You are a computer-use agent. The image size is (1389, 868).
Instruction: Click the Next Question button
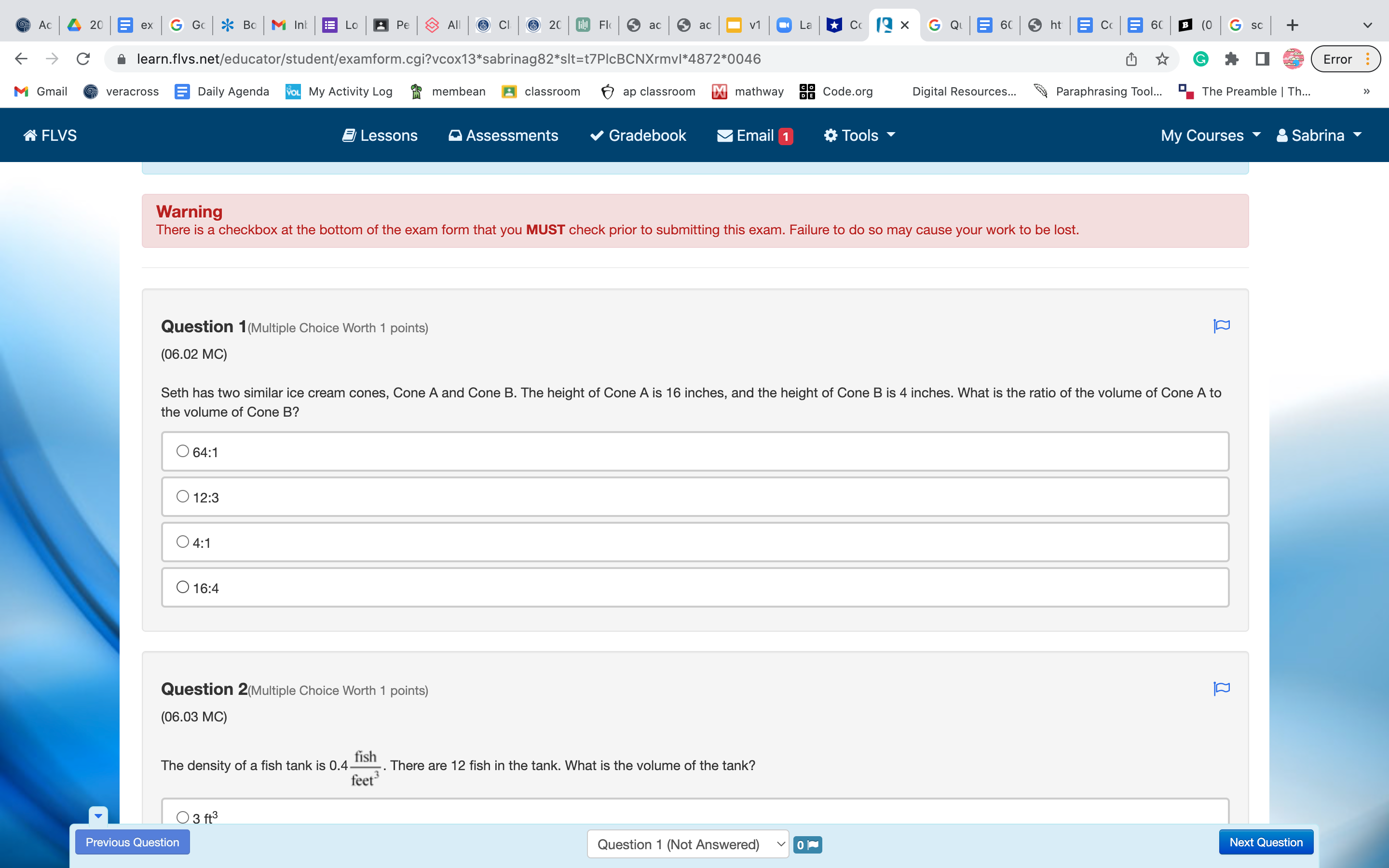[x=1266, y=842]
